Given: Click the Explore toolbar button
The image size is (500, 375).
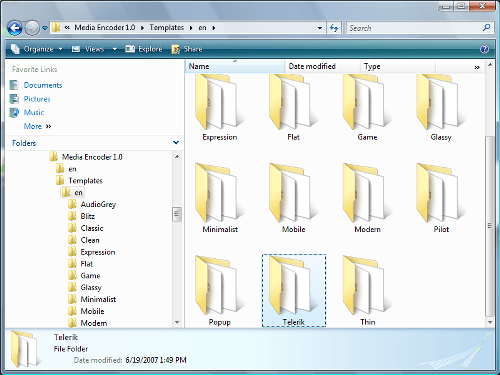Looking at the screenshot, I should [x=144, y=49].
